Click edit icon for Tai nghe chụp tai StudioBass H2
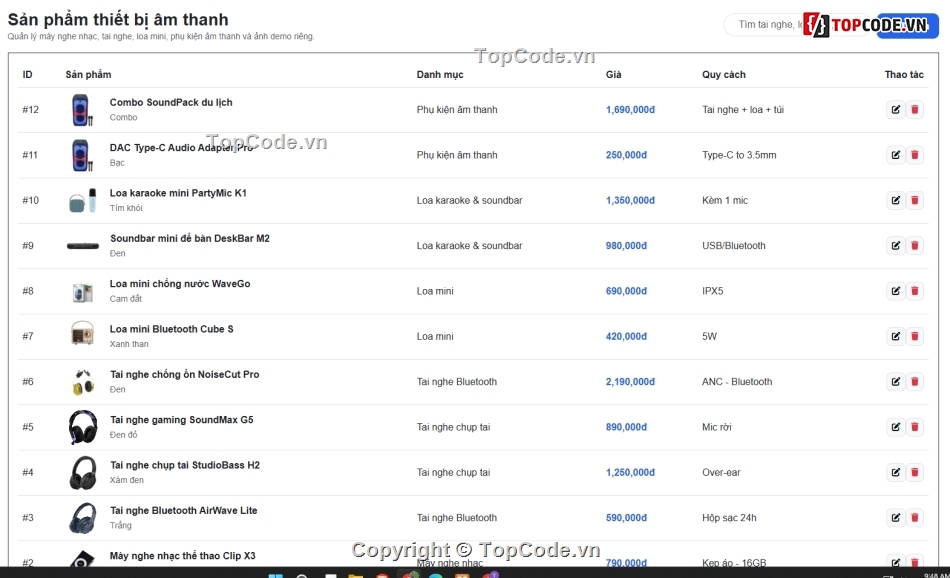Image resolution: width=950 pixels, height=578 pixels. pyautogui.click(x=895, y=473)
